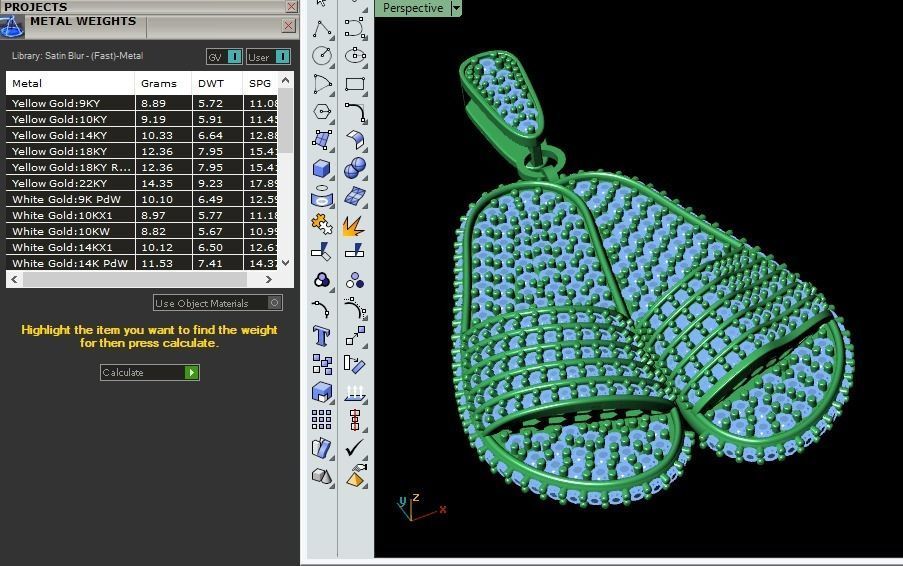Open the Perspective viewport dropdown arrow
The image size is (903, 566).
coord(456,8)
